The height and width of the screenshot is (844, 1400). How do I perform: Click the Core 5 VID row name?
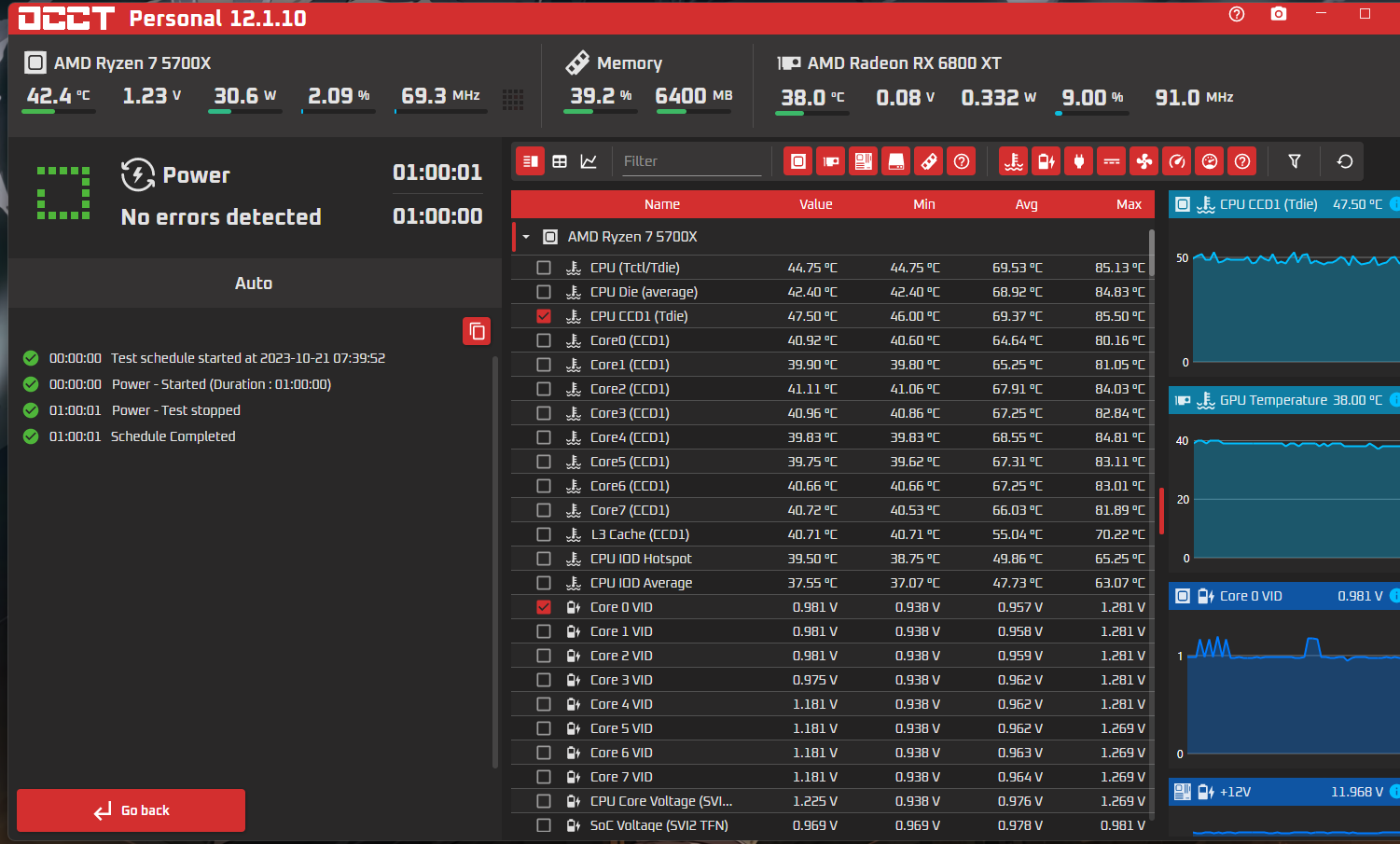621,728
